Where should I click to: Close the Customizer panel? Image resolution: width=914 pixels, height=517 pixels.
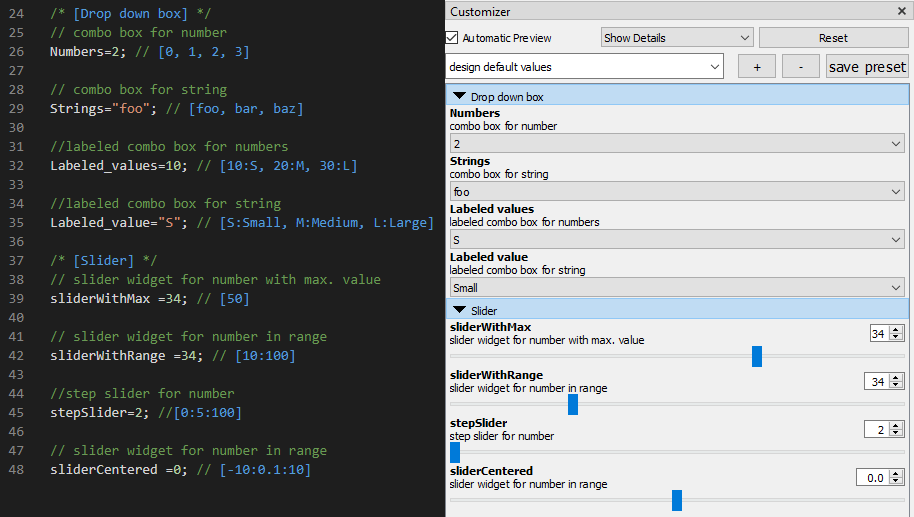pos(901,11)
